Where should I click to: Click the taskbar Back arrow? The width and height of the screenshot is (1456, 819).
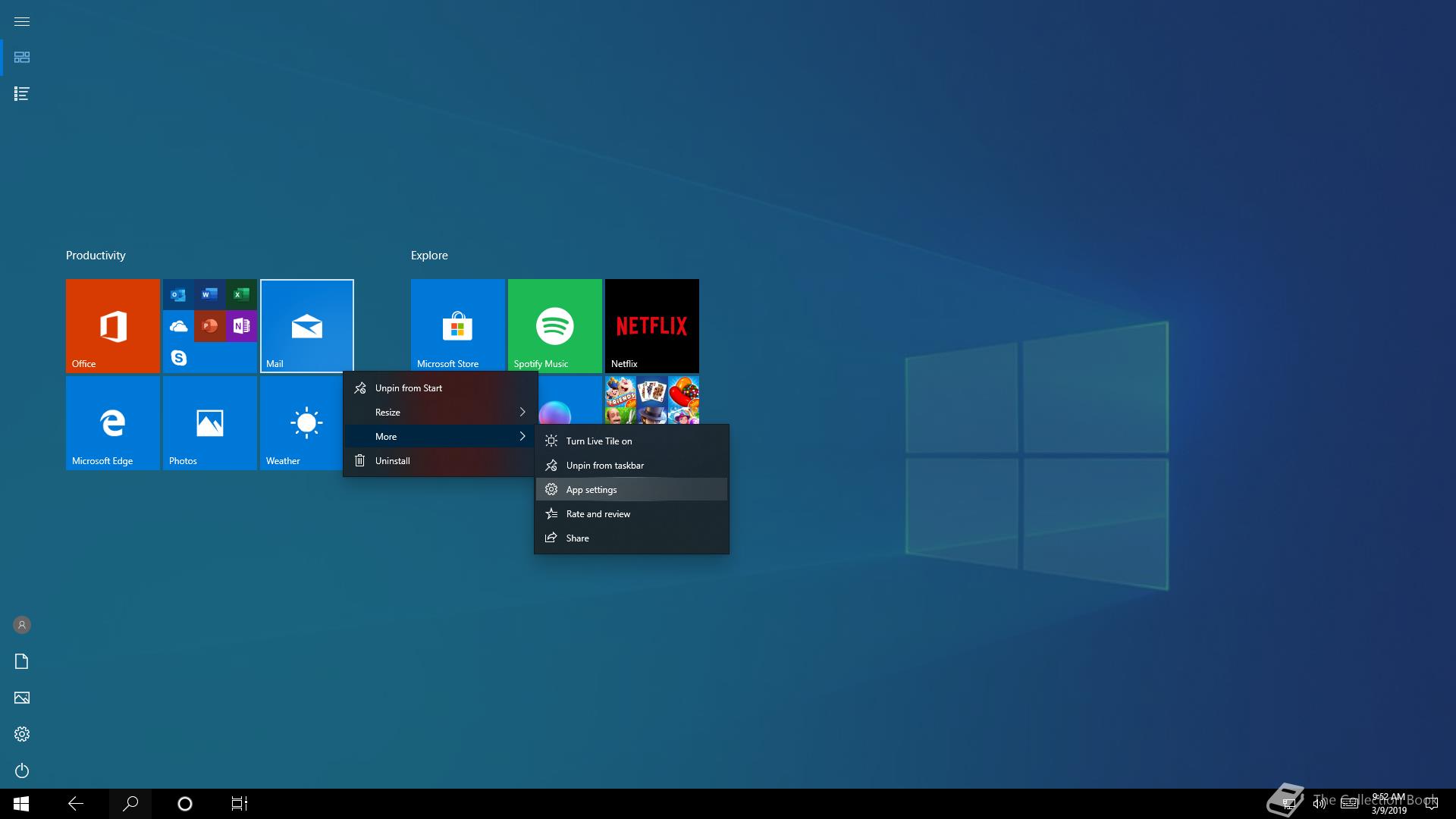click(x=76, y=804)
